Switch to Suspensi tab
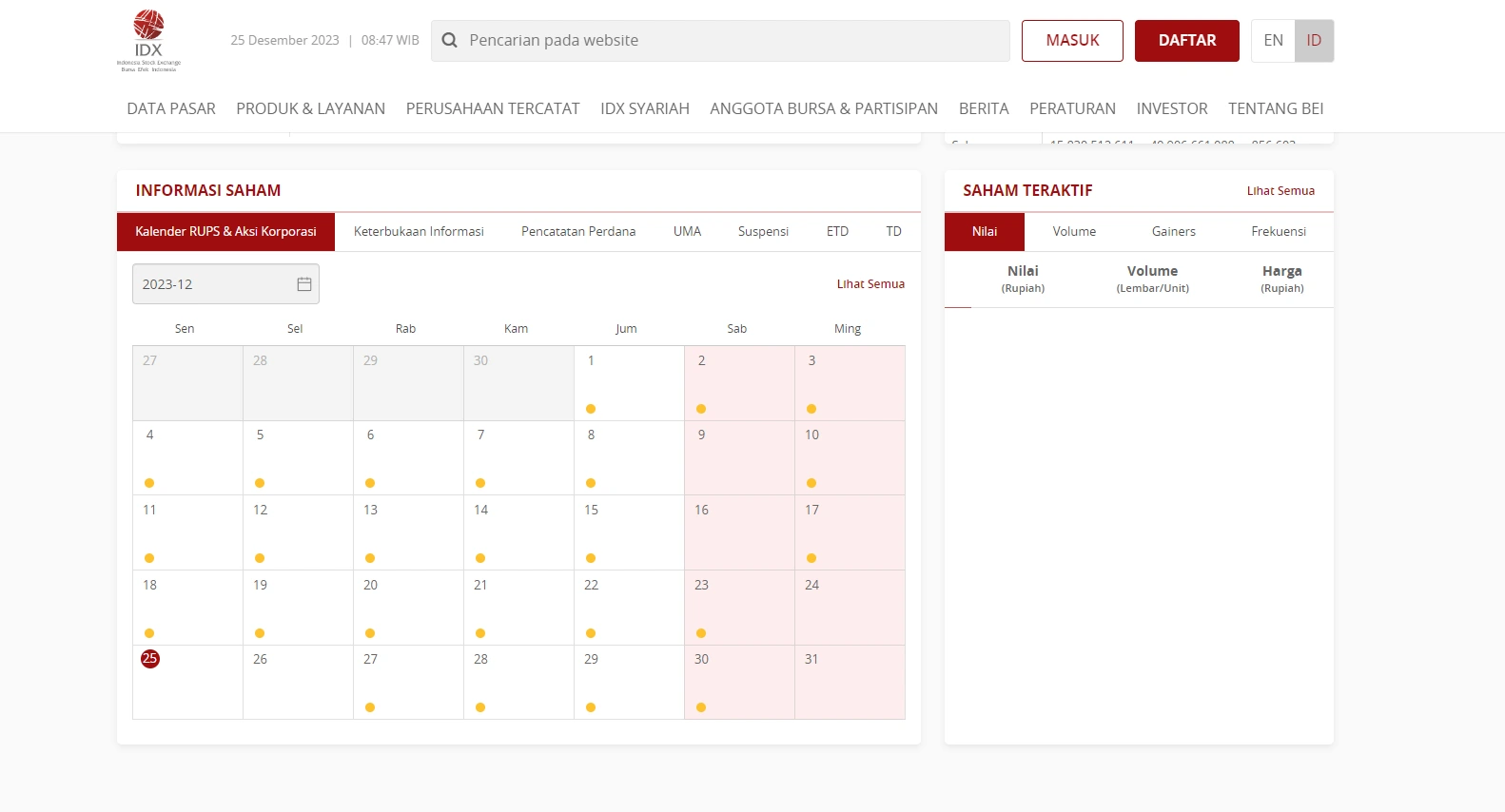The width and height of the screenshot is (1505, 812). pyautogui.click(x=763, y=232)
